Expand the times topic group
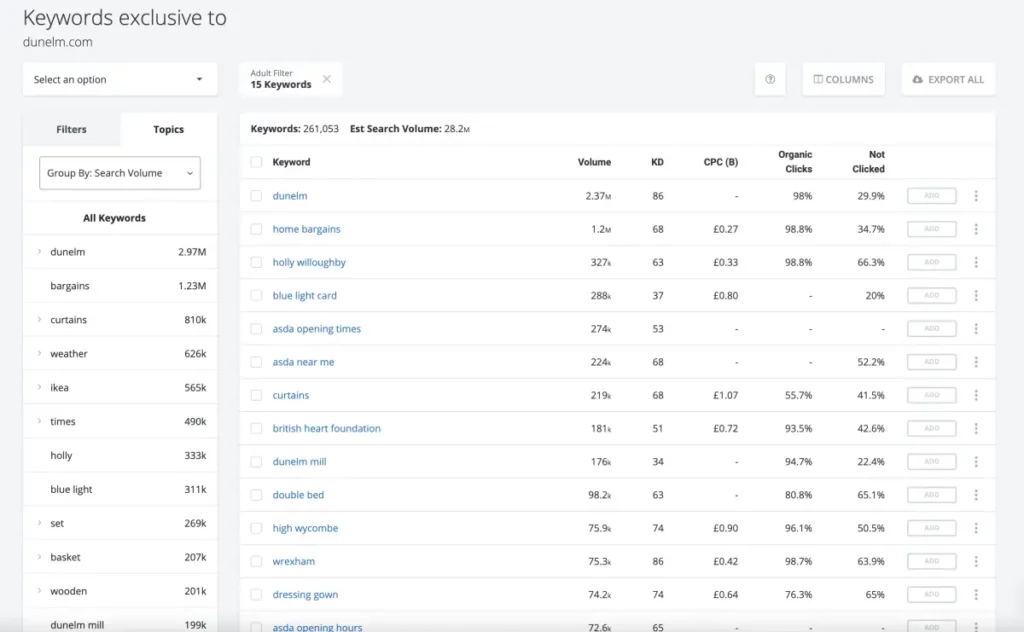 39,421
